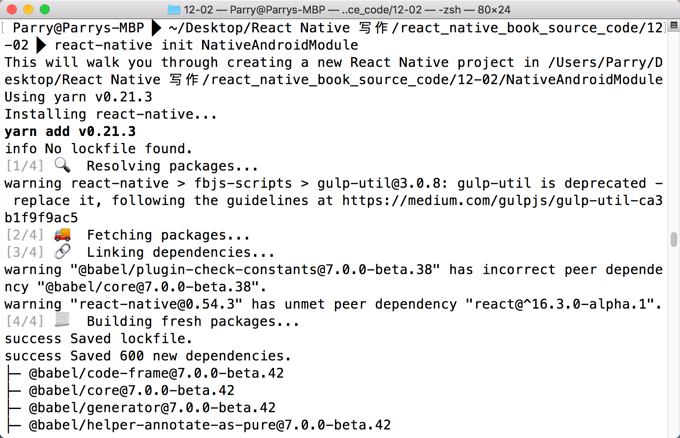Click the @babel/code-frame@7.0.0-beta.42 tree entry
Viewport: 680px width, 438px height.
click(x=156, y=373)
